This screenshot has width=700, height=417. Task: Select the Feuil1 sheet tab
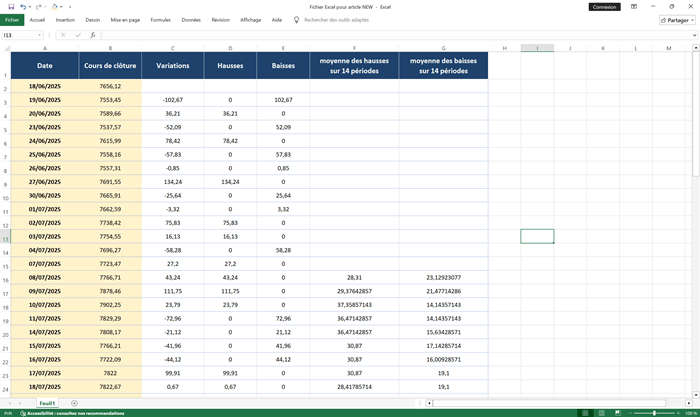(x=47, y=403)
